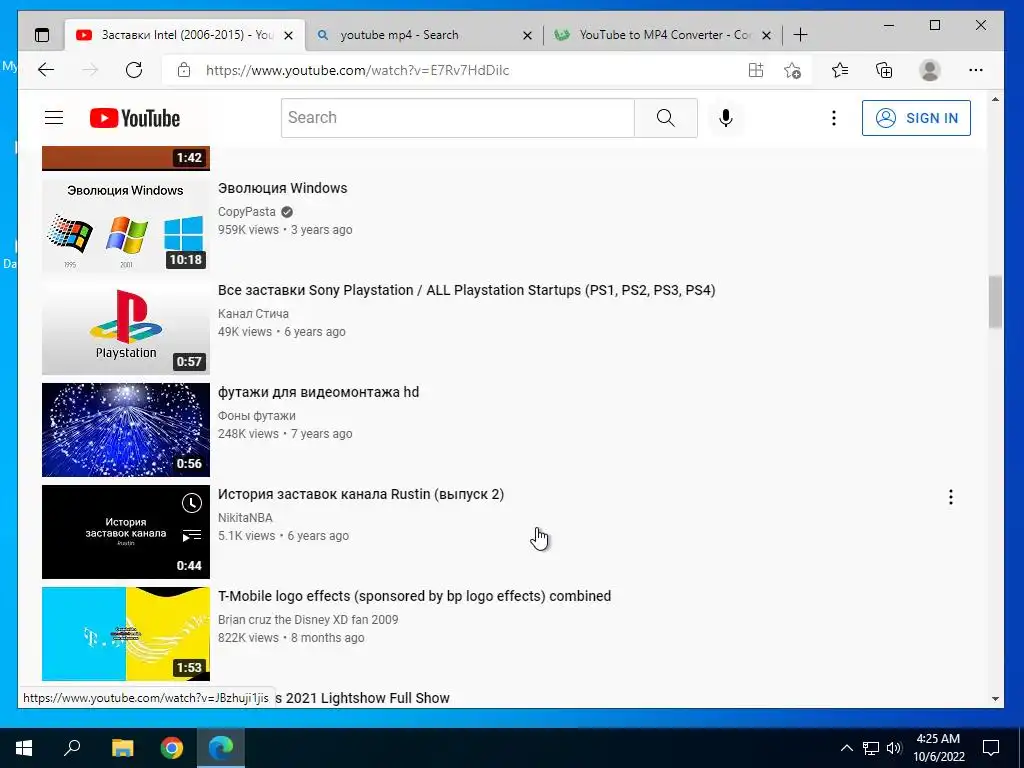1024x768 pixels.
Task: Open Brian cruz the Disney XD channel
Action: 308,619
